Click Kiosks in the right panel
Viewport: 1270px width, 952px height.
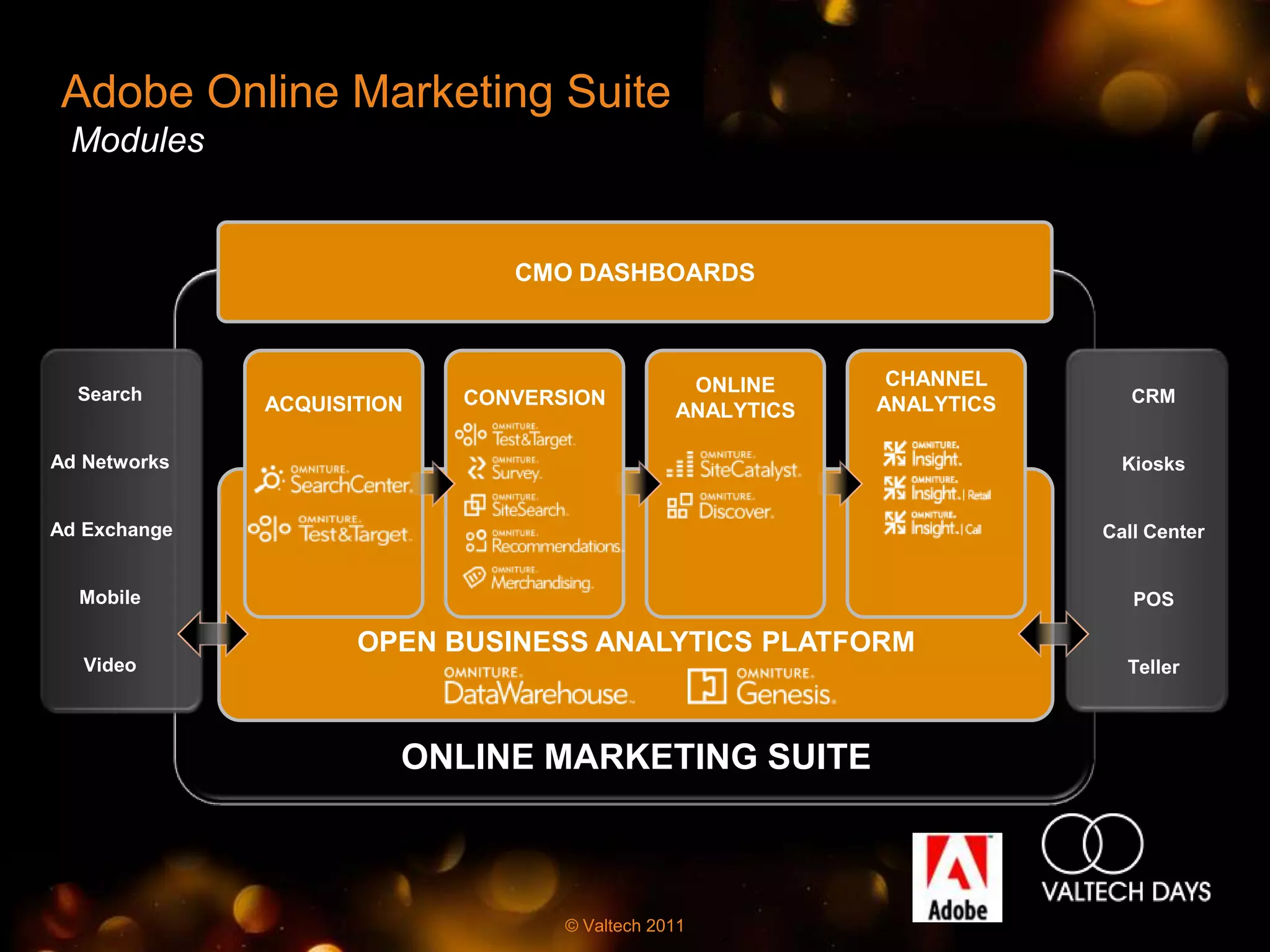tap(1153, 464)
